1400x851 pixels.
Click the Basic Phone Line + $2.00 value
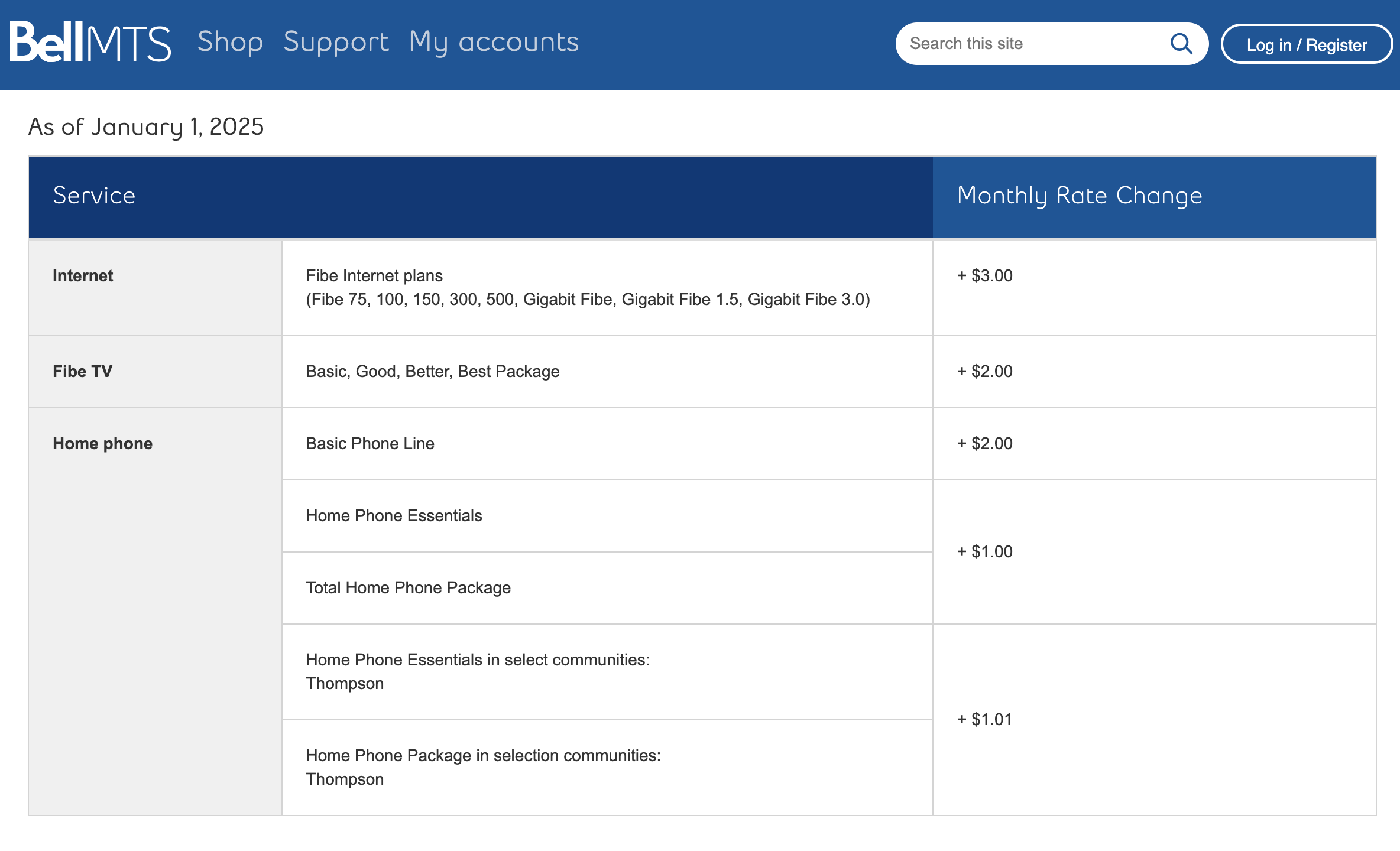pyautogui.click(x=985, y=443)
